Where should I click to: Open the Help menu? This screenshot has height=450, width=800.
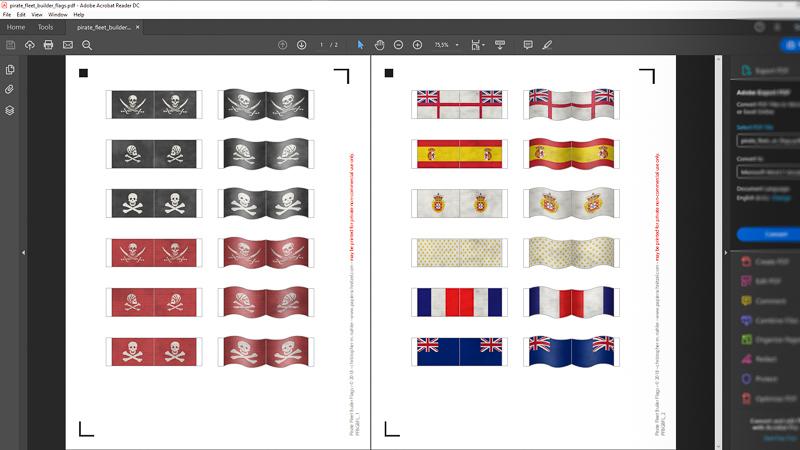[x=79, y=15]
